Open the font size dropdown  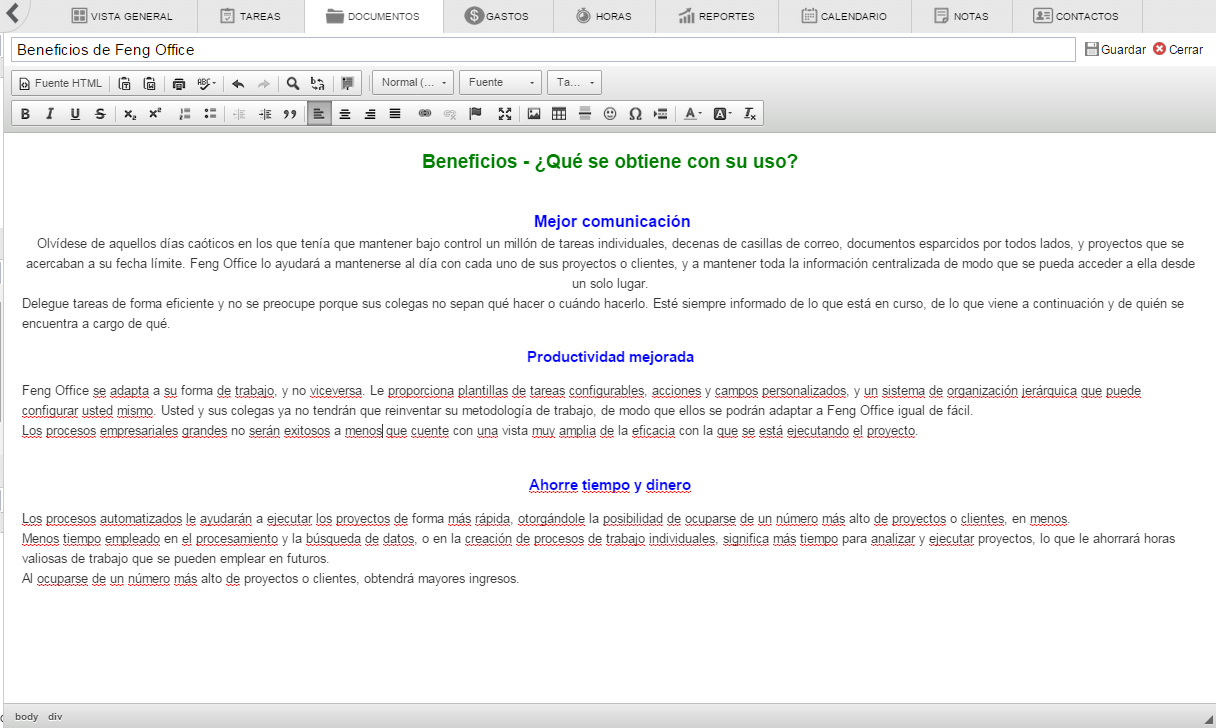pyautogui.click(x=574, y=83)
